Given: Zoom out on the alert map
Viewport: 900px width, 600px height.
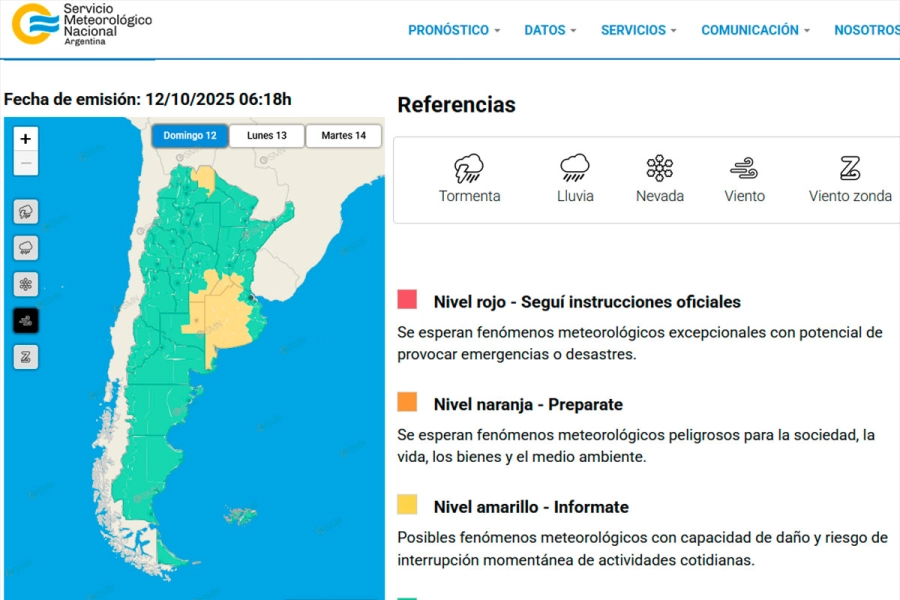Looking at the screenshot, I should tap(26, 163).
